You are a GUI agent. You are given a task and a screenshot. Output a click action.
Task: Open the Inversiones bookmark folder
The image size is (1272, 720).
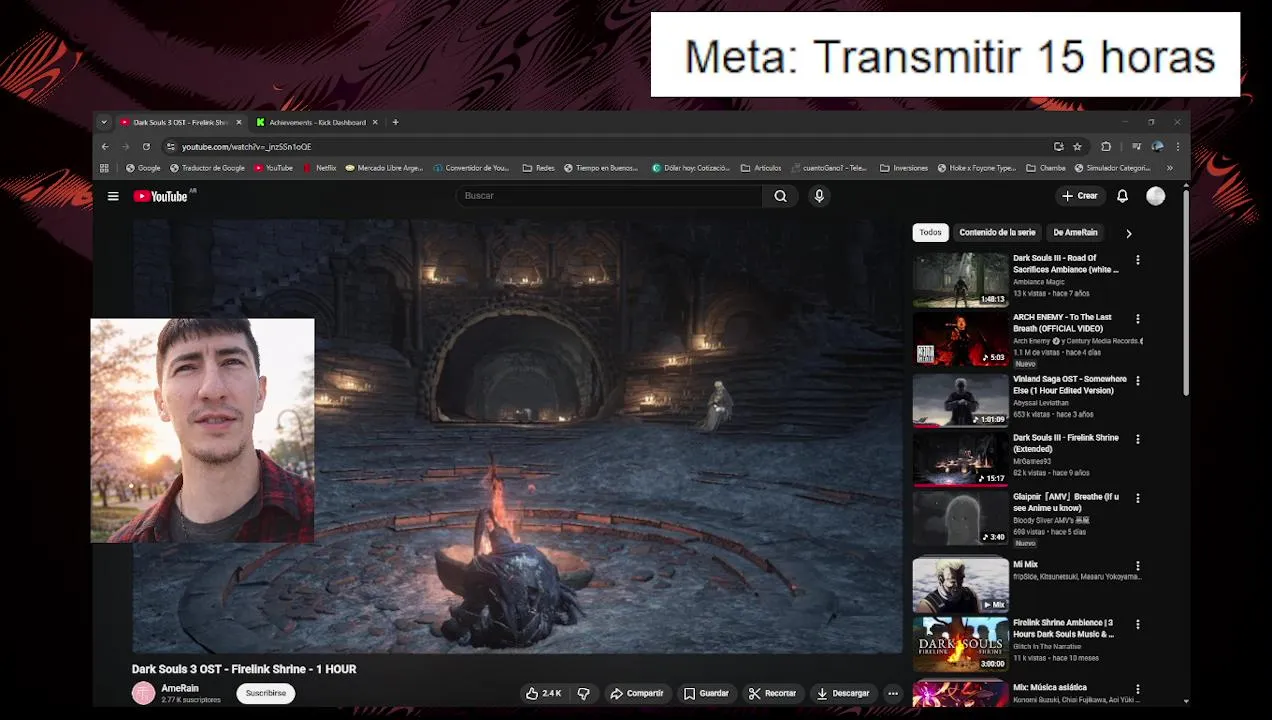(x=904, y=168)
